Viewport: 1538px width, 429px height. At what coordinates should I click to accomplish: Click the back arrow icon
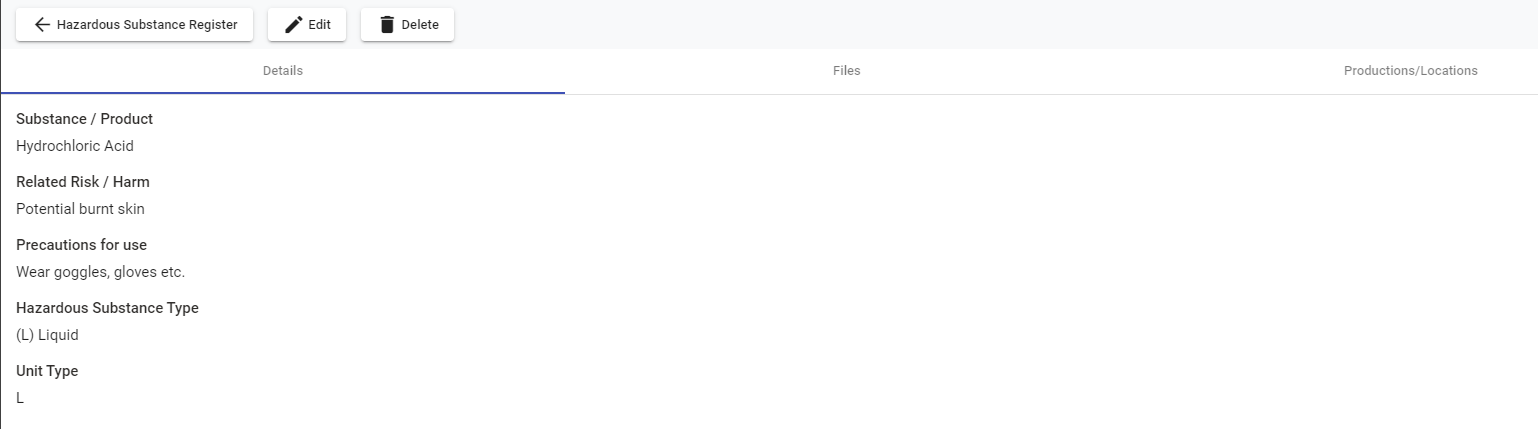click(42, 25)
